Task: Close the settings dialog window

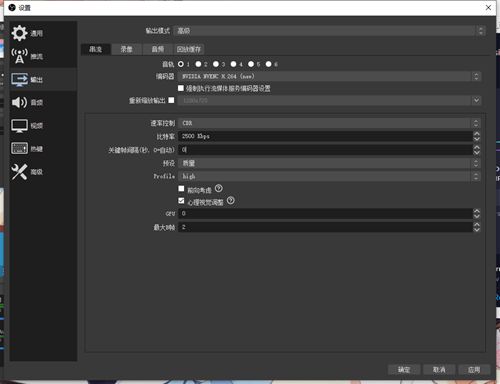Action: coord(488,7)
